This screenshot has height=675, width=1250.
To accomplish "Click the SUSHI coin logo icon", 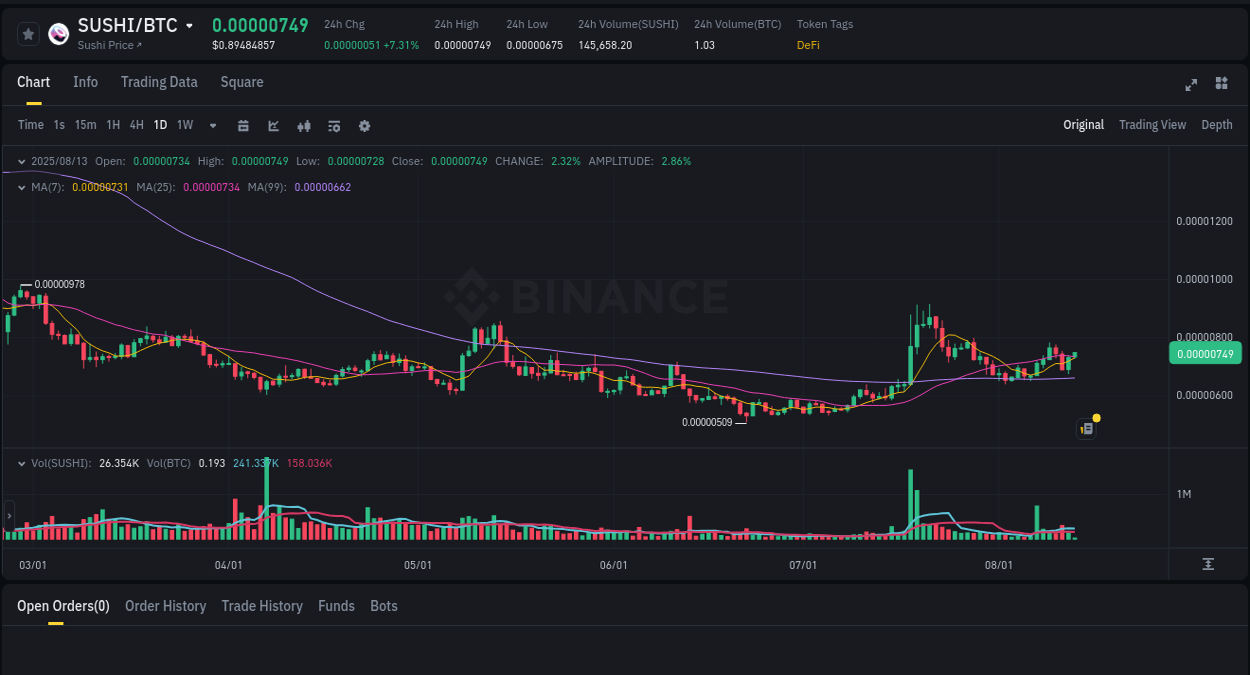I will 58,33.
